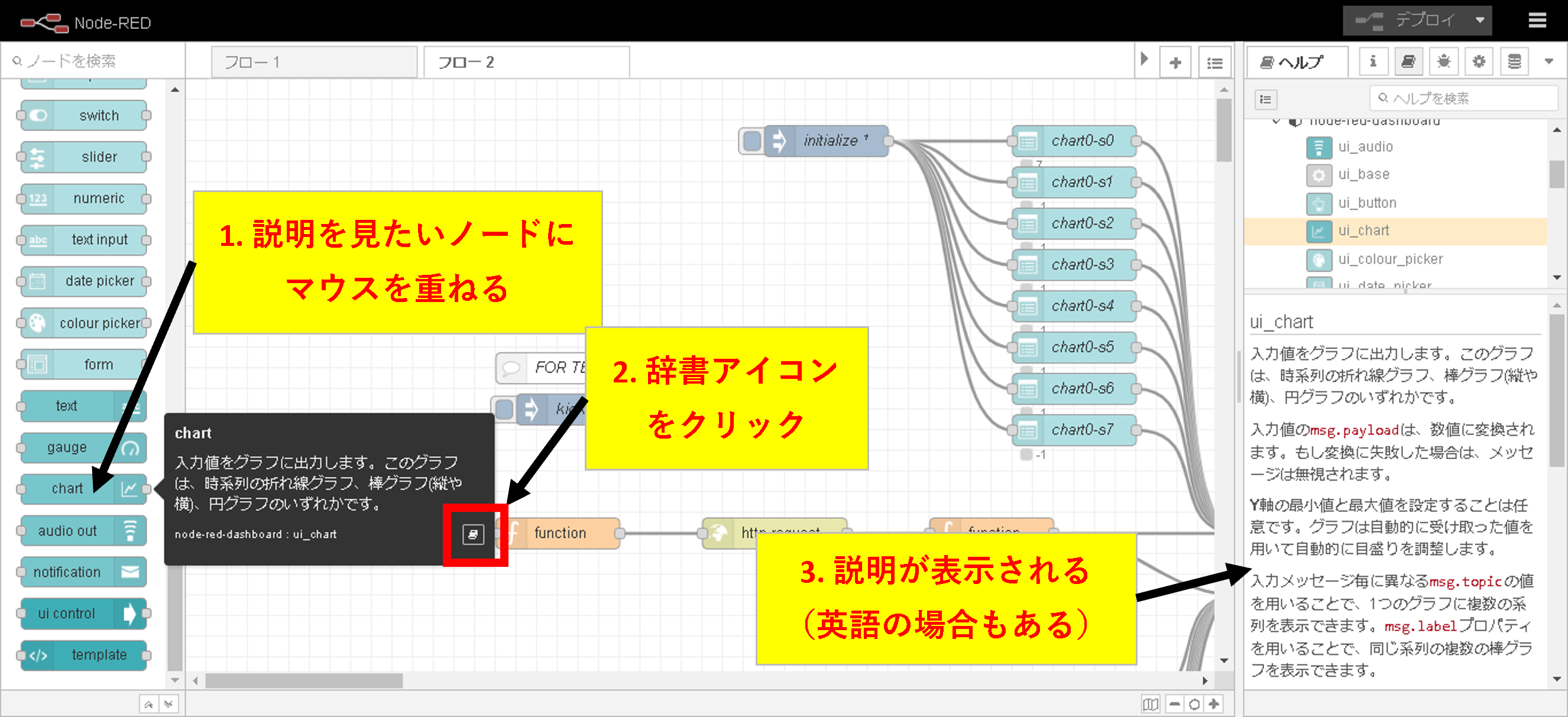Click the canvas horizontal scrollbar thumb
The width and height of the screenshot is (1568, 717).
point(304,680)
